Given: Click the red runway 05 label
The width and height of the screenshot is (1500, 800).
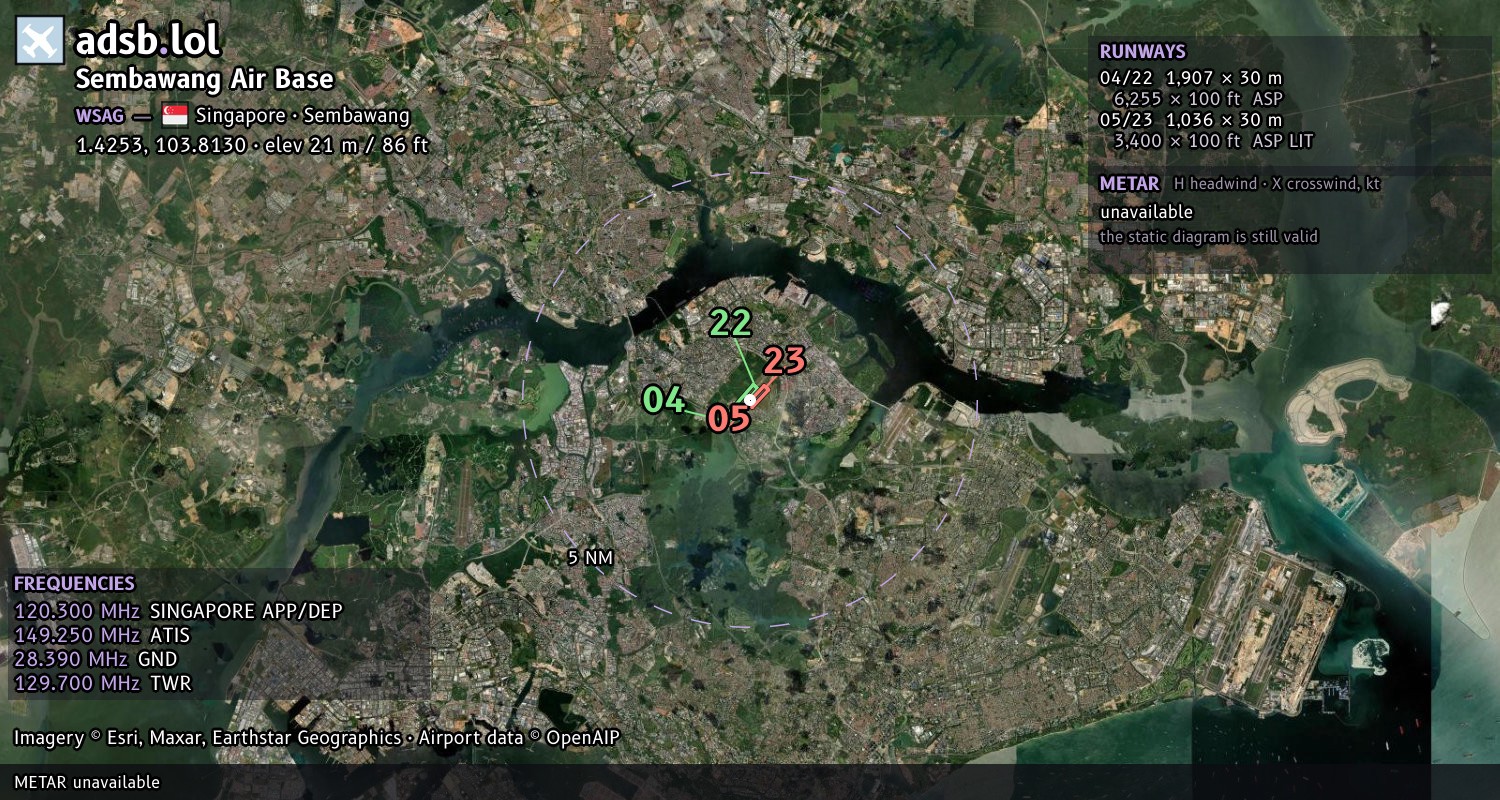Looking at the screenshot, I should click(x=729, y=418).
